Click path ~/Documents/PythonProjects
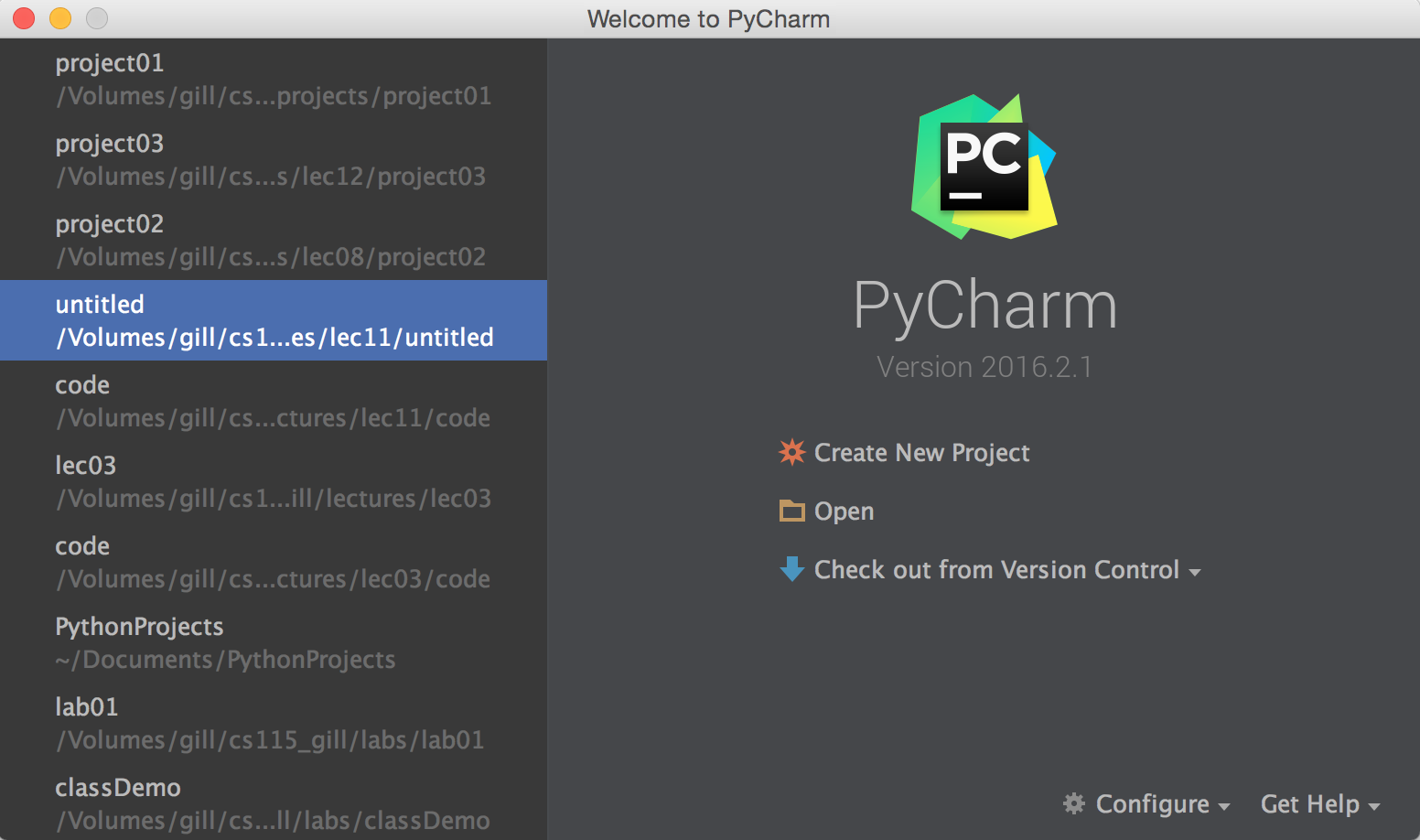This screenshot has height=840, width=1420. tap(225, 660)
